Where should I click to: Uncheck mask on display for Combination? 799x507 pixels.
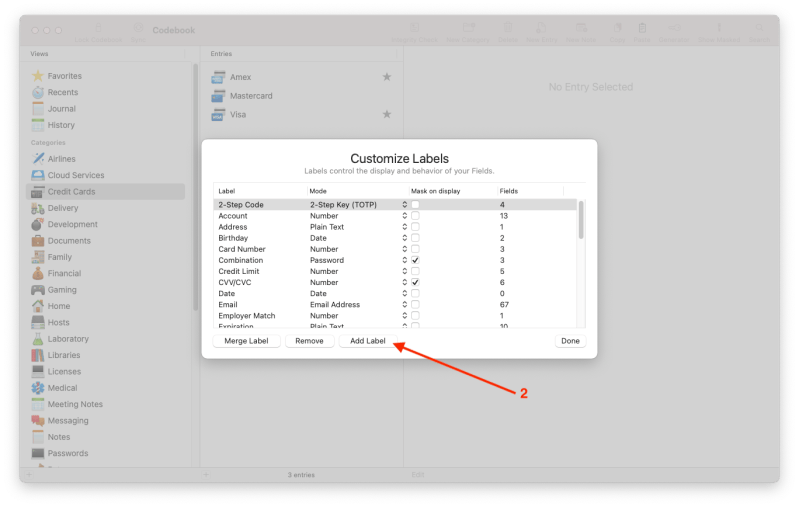pos(415,260)
